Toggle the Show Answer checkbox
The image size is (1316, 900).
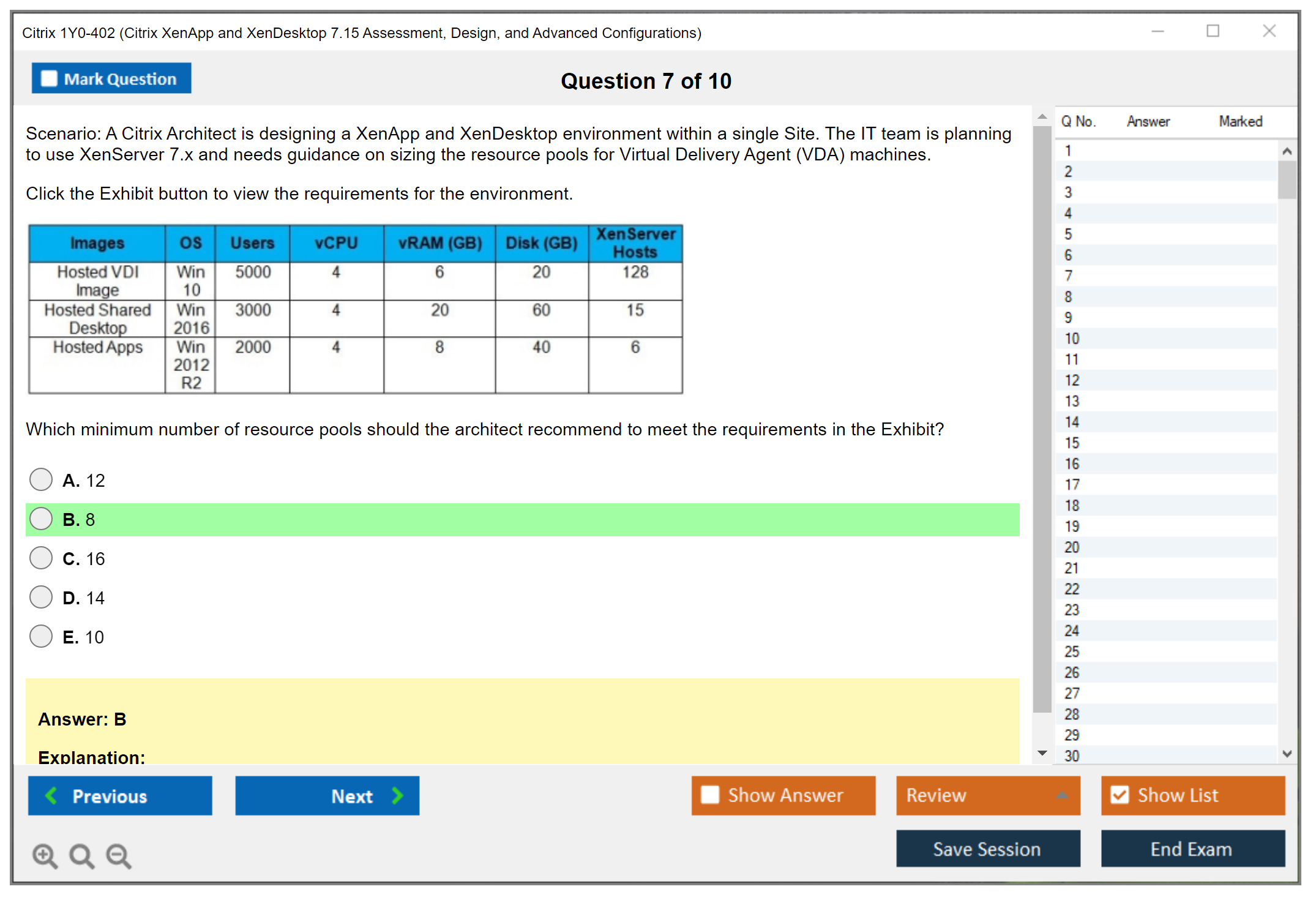coord(710,795)
